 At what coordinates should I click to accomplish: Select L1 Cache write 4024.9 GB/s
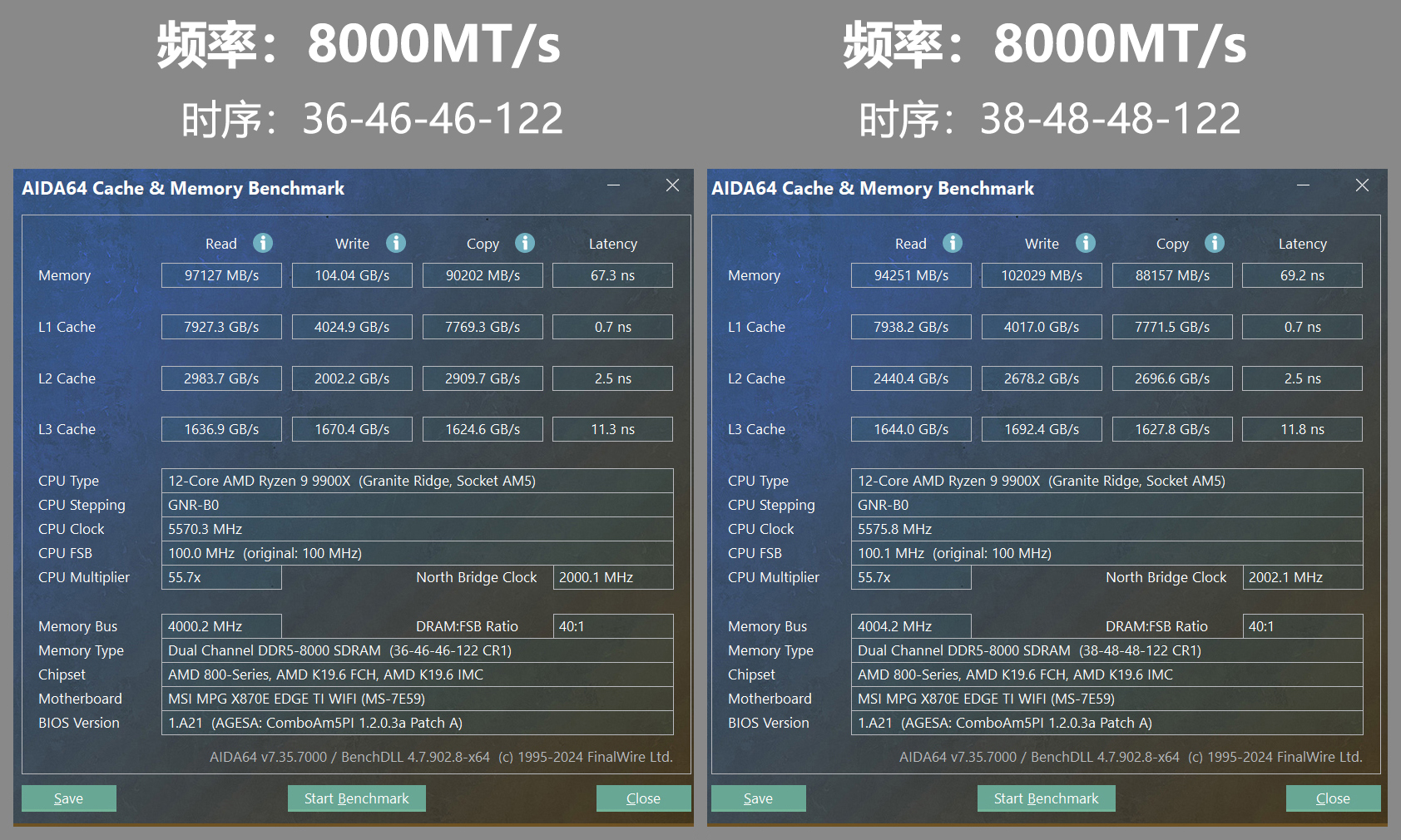(x=352, y=327)
